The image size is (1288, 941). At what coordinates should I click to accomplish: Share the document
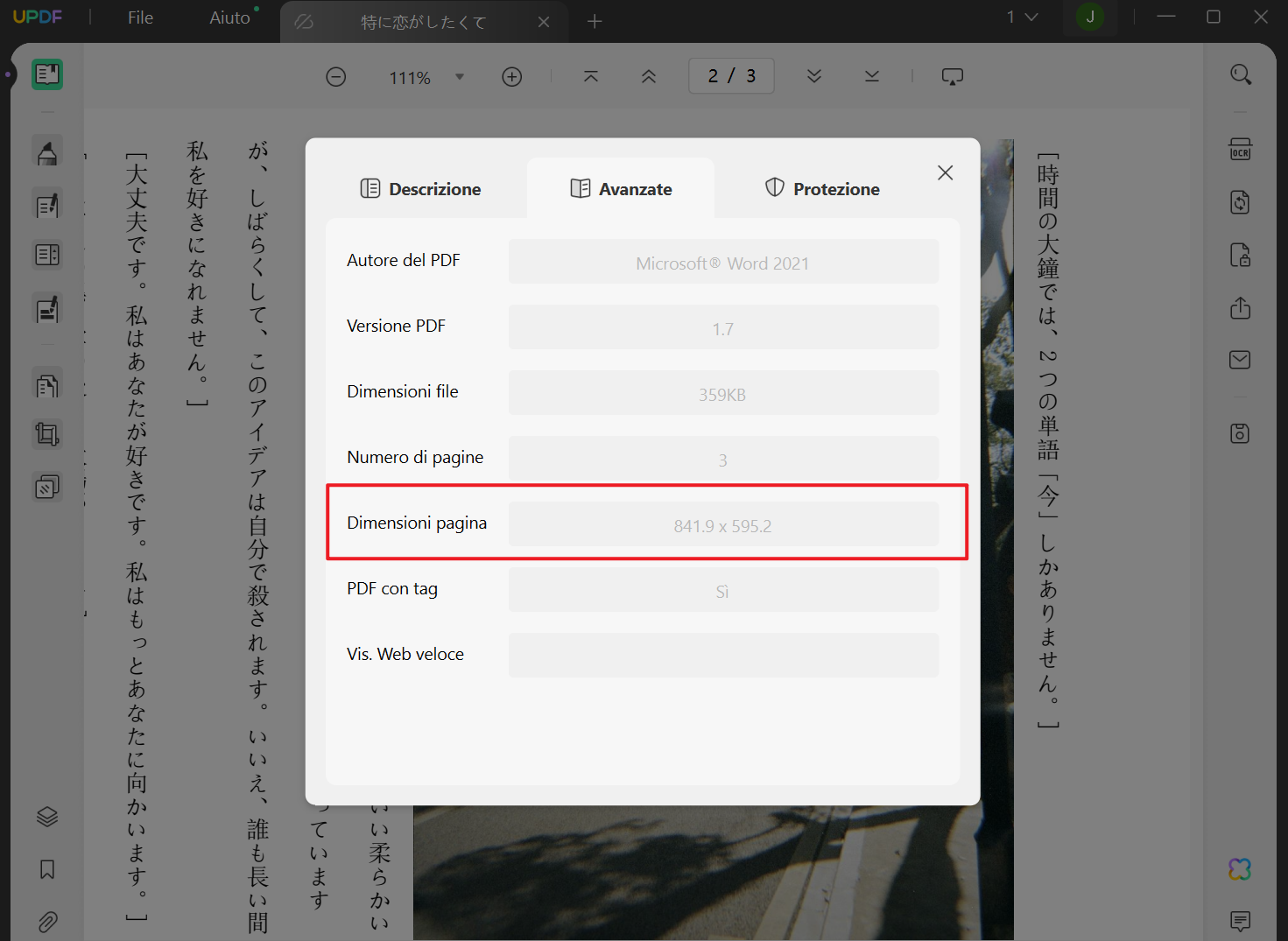point(1241,308)
